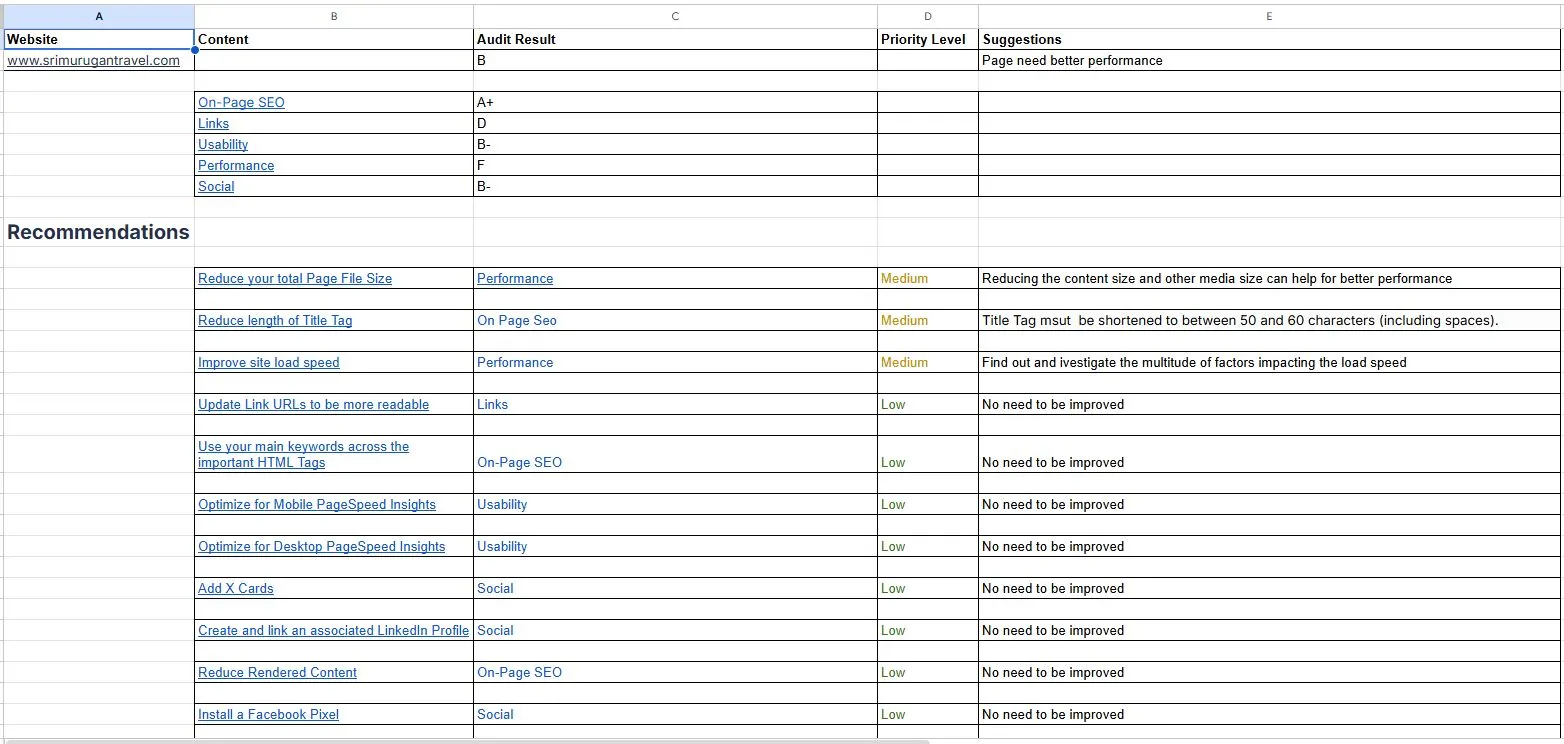1564x744 pixels.
Task: Select the Priority Level header cell
Action: tap(928, 39)
